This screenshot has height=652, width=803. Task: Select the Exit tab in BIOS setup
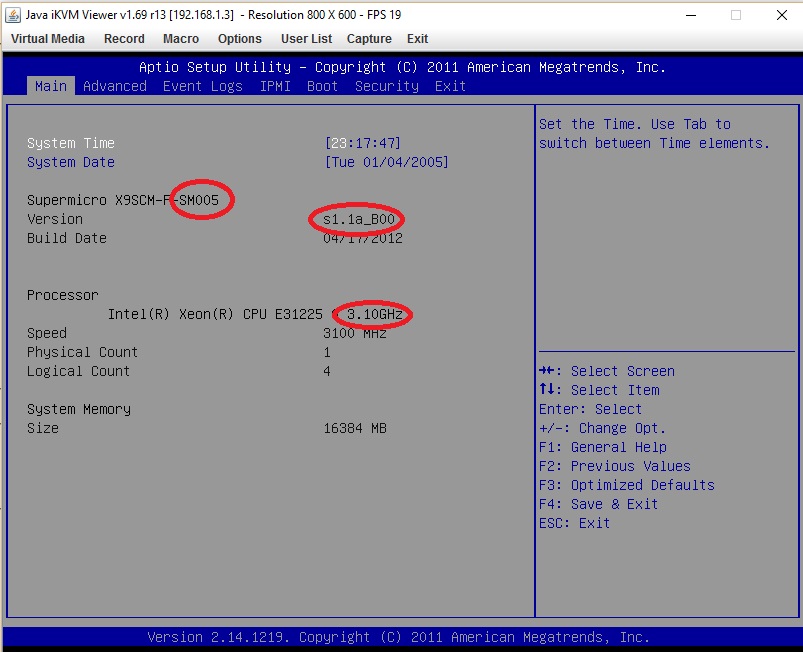point(450,86)
